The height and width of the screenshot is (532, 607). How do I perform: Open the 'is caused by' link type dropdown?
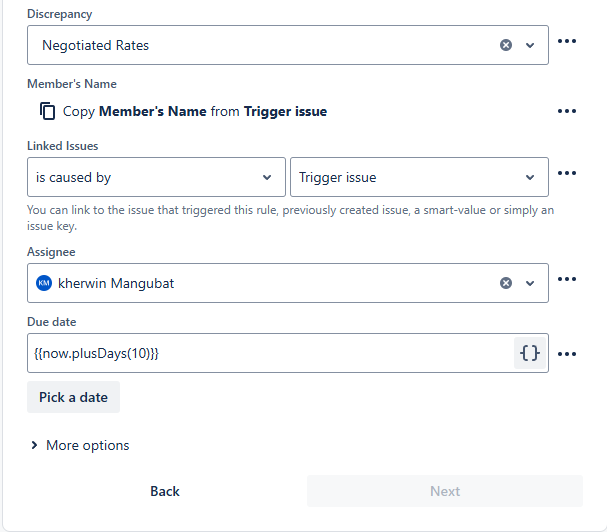click(156, 177)
